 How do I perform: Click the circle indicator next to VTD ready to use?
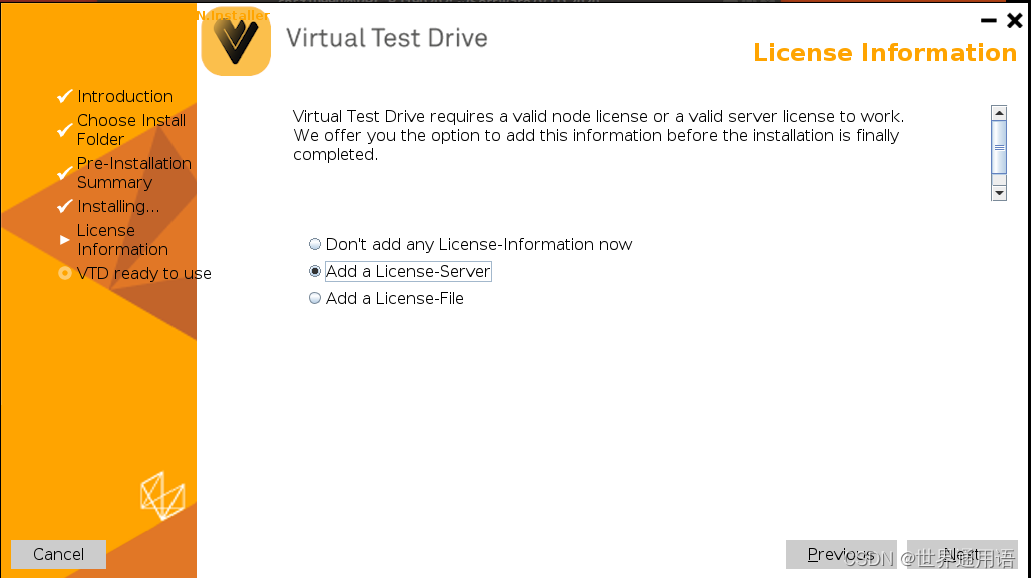coord(65,273)
